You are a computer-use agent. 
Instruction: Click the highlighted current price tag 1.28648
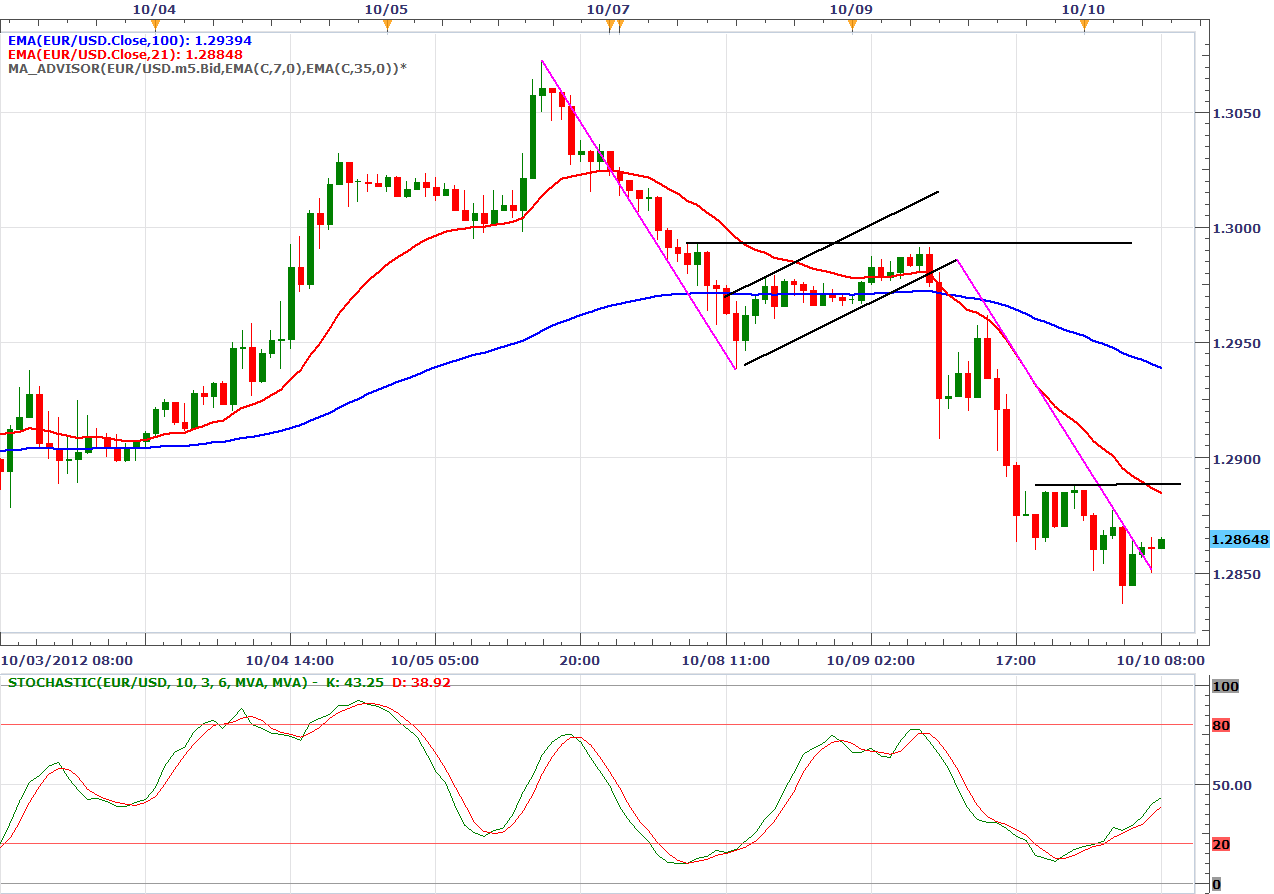pyautogui.click(x=1239, y=540)
